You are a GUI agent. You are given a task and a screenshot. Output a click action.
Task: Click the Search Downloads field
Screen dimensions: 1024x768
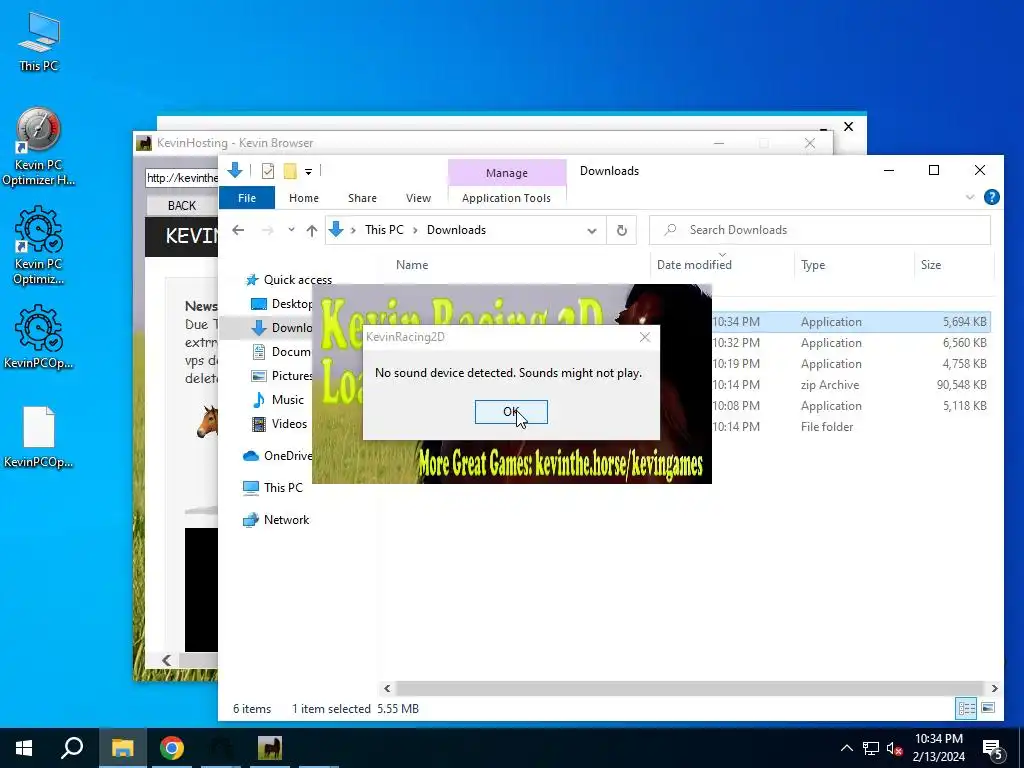click(820, 230)
